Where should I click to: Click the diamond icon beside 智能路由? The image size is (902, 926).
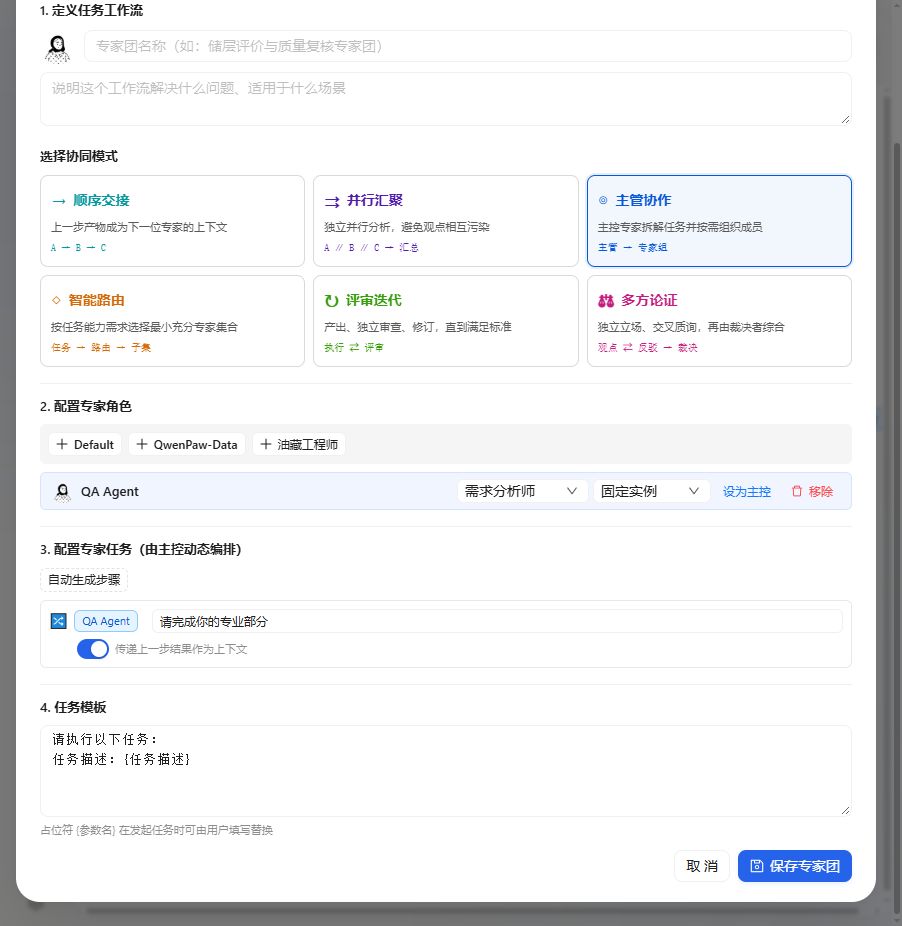pyautogui.click(x=56, y=300)
